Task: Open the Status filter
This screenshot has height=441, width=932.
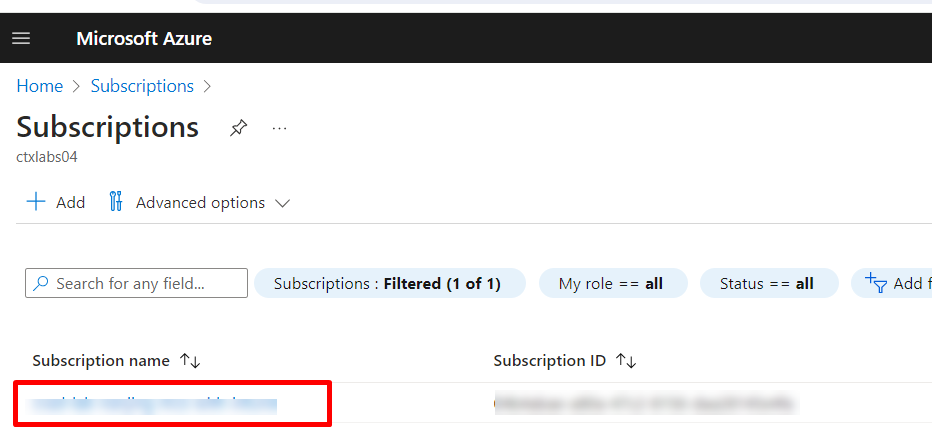Action: (767, 284)
